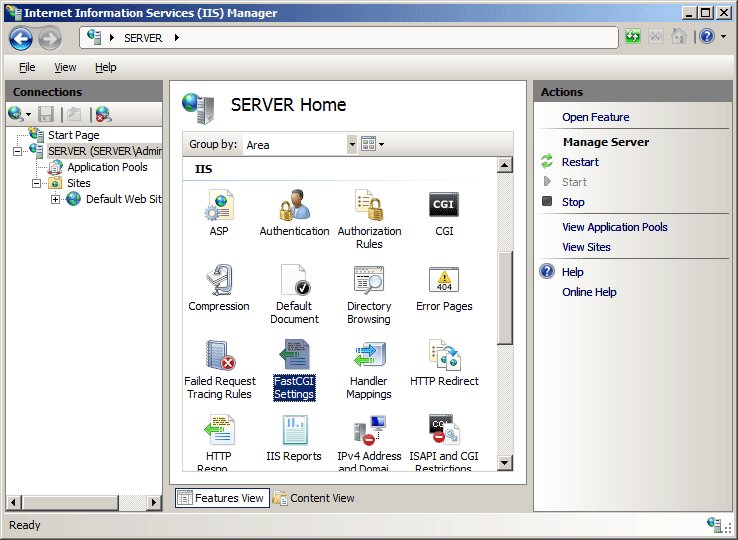Image resolution: width=738 pixels, height=540 pixels.
Task: Click the Refresh Page toolbar icon
Action: (633, 36)
